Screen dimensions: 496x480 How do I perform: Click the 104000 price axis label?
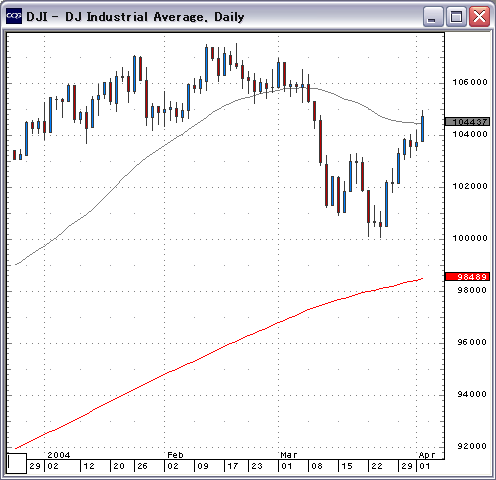(470, 134)
